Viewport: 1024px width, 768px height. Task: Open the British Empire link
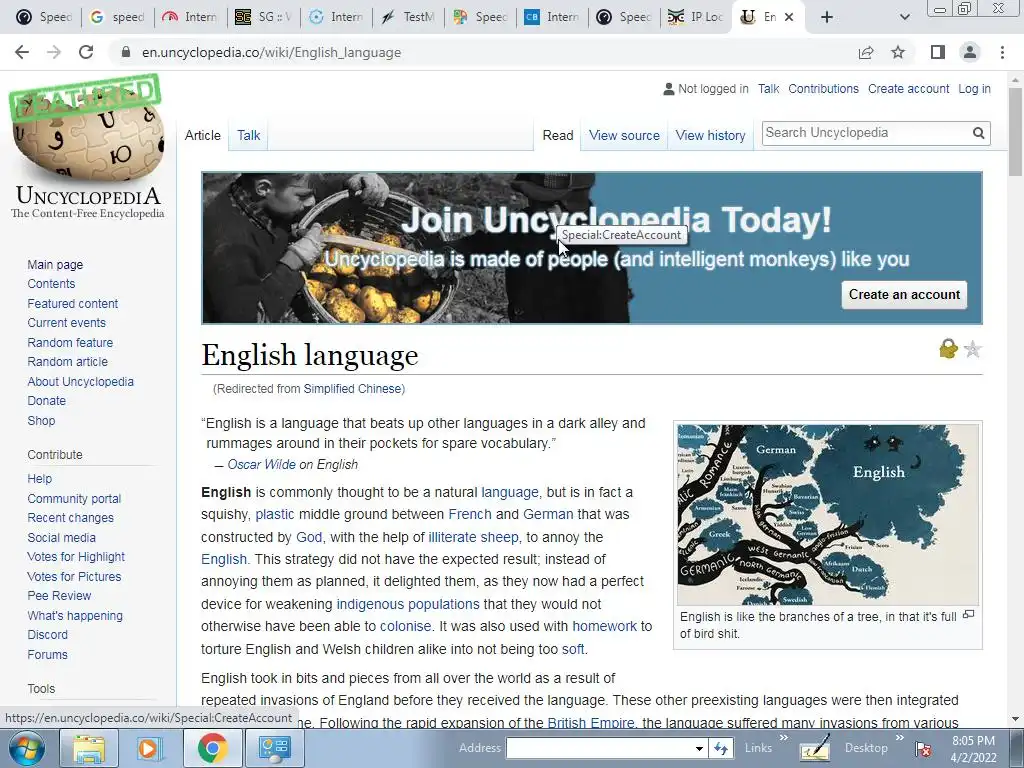[x=590, y=723]
